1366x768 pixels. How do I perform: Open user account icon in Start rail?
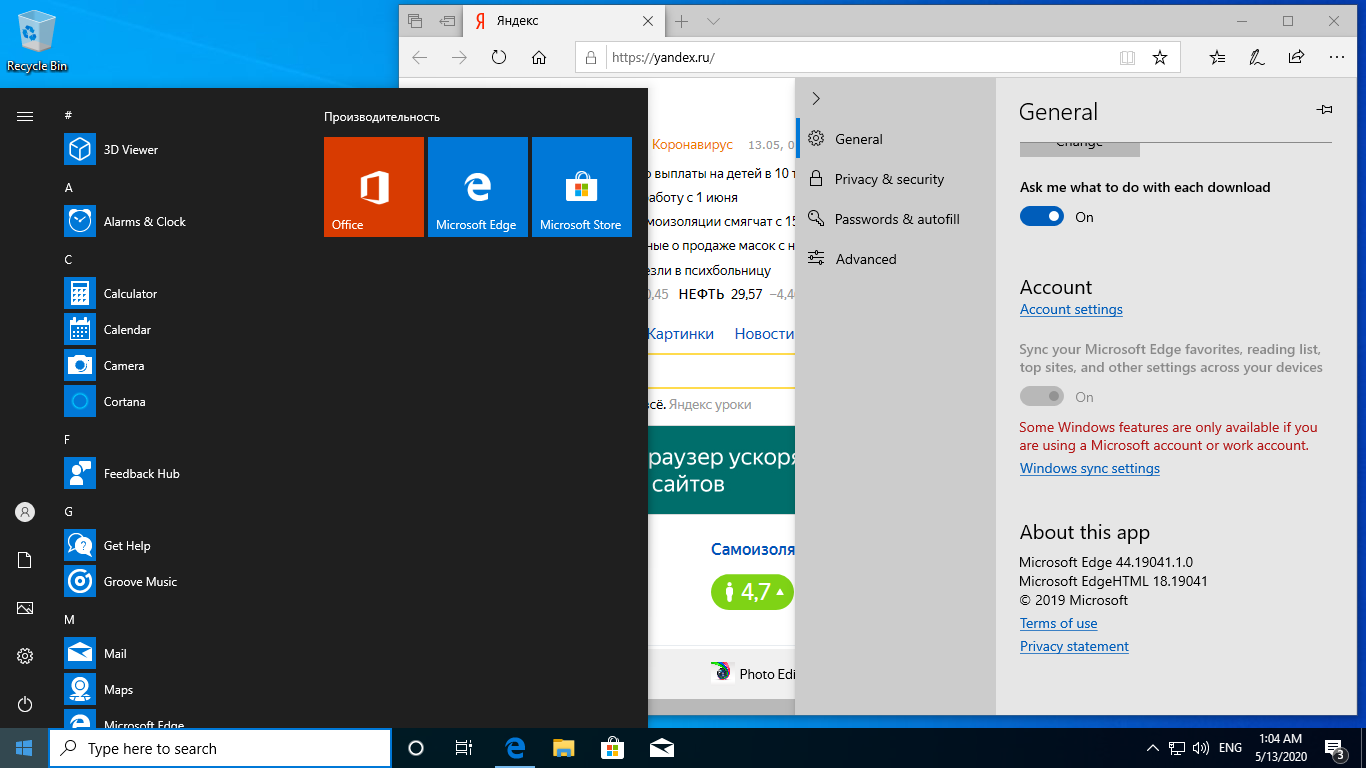25,512
